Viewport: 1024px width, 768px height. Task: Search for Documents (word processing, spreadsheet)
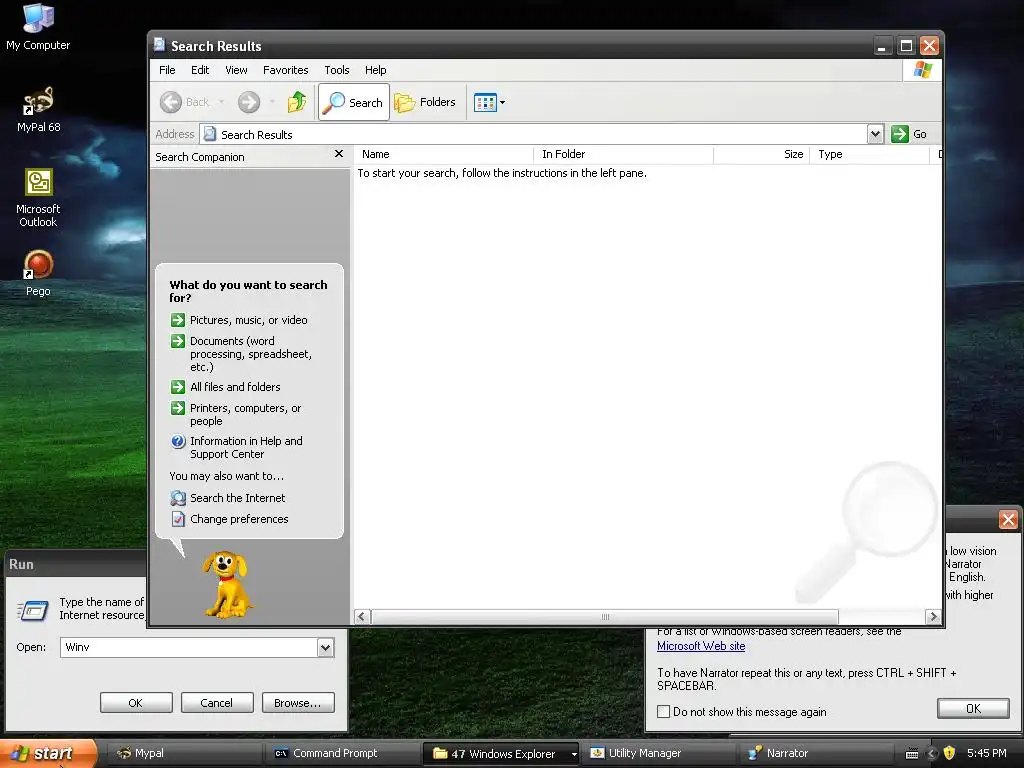click(x=242, y=353)
